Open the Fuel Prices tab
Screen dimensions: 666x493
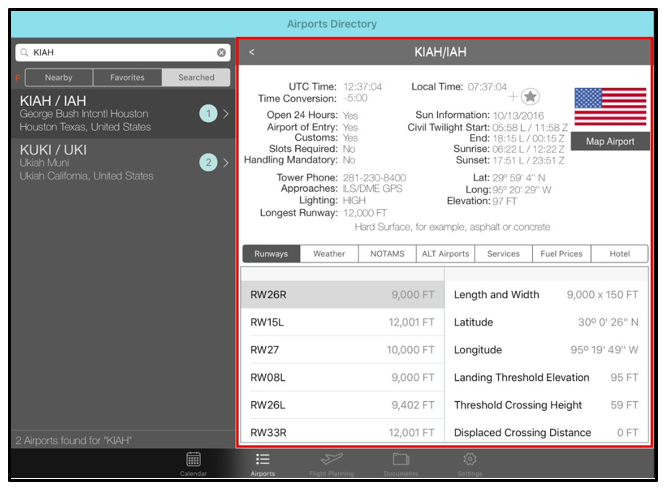pos(561,254)
